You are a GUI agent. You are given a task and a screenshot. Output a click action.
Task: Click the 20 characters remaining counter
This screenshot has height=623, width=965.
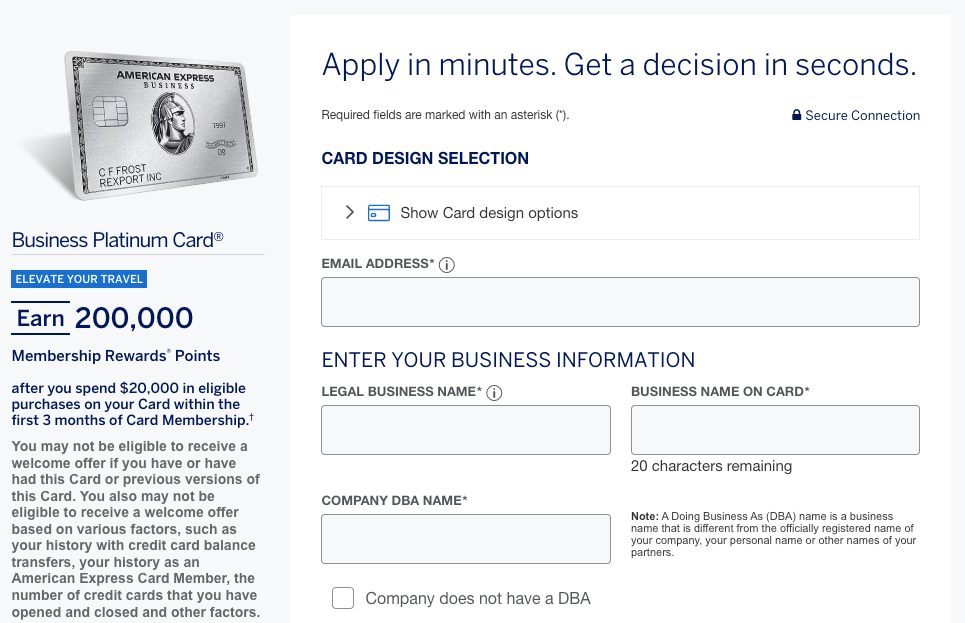pyautogui.click(x=711, y=466)
